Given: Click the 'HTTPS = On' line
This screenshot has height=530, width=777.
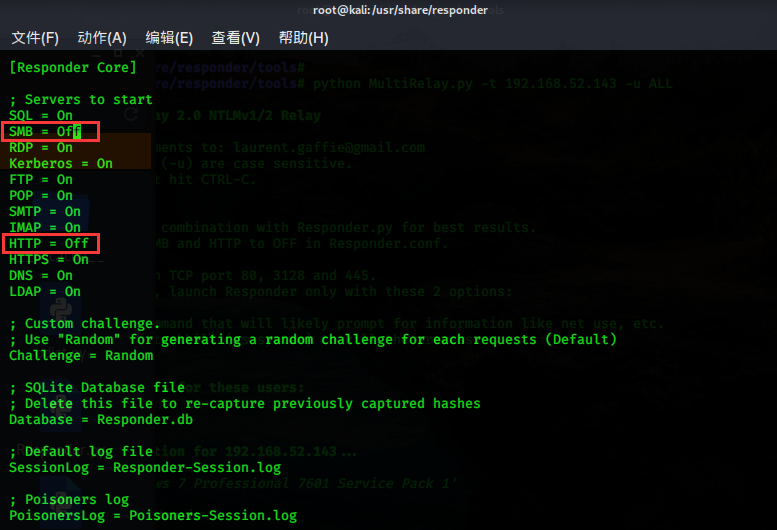Looking at the screenshot, I should 49,260.
